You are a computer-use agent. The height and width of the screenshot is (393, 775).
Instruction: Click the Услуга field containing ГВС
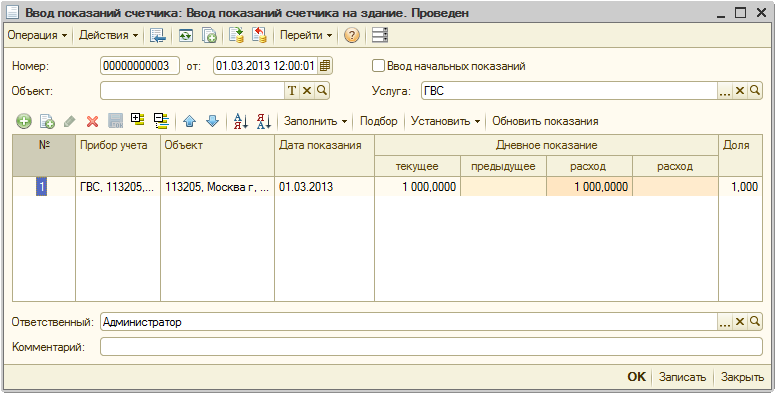(569, 91)
